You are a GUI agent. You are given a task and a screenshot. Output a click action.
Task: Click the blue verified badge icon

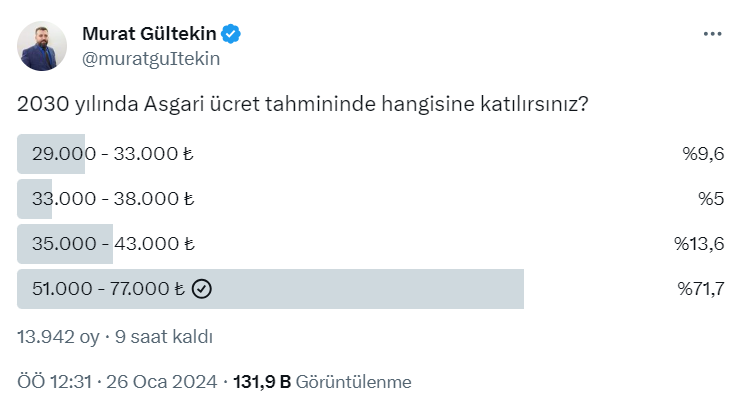231,35
